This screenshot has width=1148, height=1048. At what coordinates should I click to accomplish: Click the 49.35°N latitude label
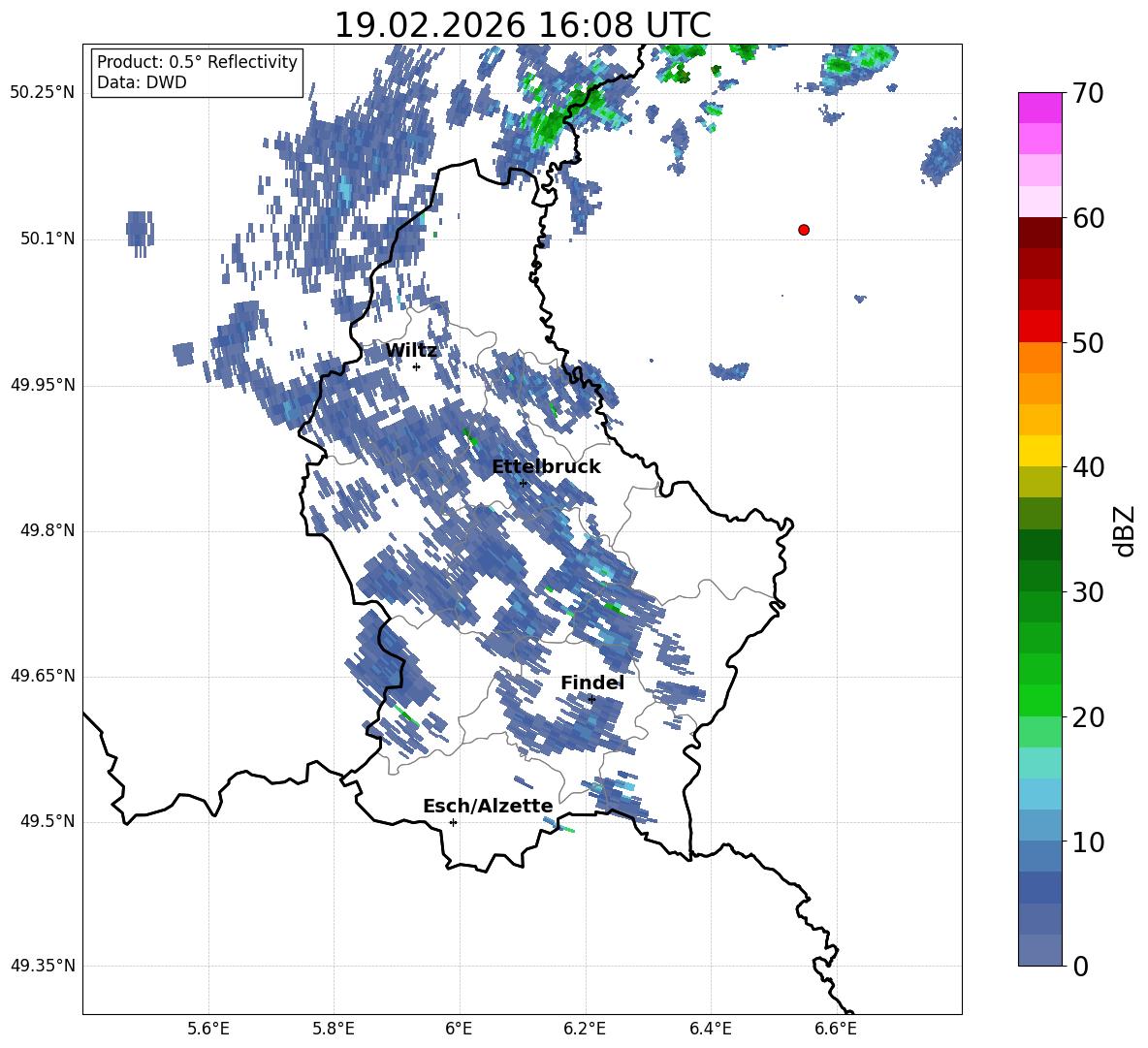point(43,966)
